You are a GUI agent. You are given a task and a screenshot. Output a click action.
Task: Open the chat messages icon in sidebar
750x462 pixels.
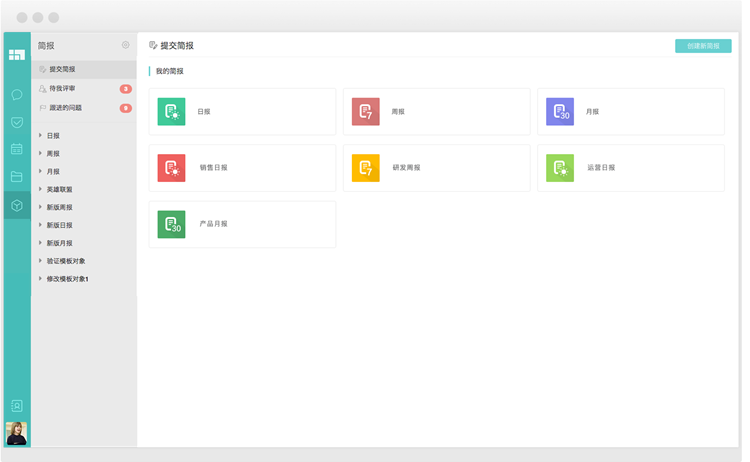tap(17, 94)
